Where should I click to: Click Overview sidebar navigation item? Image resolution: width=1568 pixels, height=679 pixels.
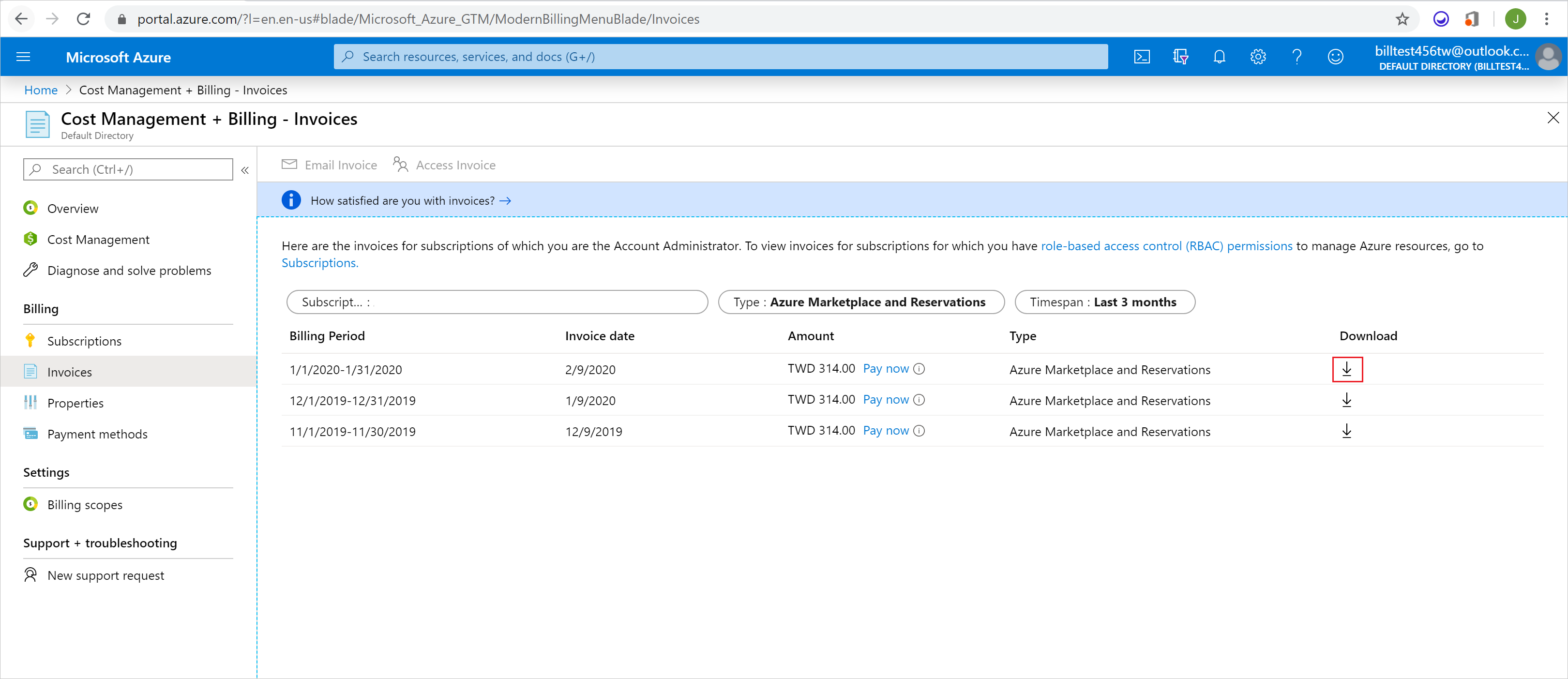(73, 208)
